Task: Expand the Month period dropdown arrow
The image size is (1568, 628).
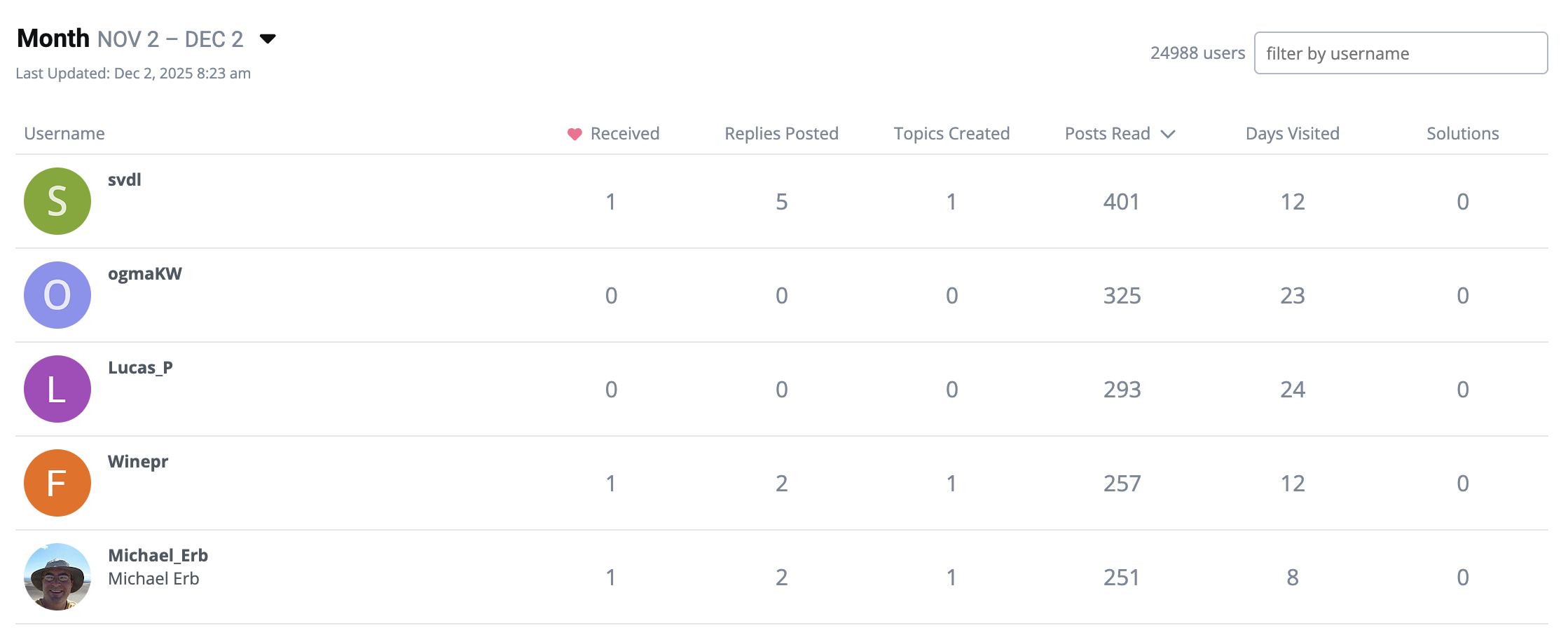Action: pyautogui.click(x=268, y=39)
